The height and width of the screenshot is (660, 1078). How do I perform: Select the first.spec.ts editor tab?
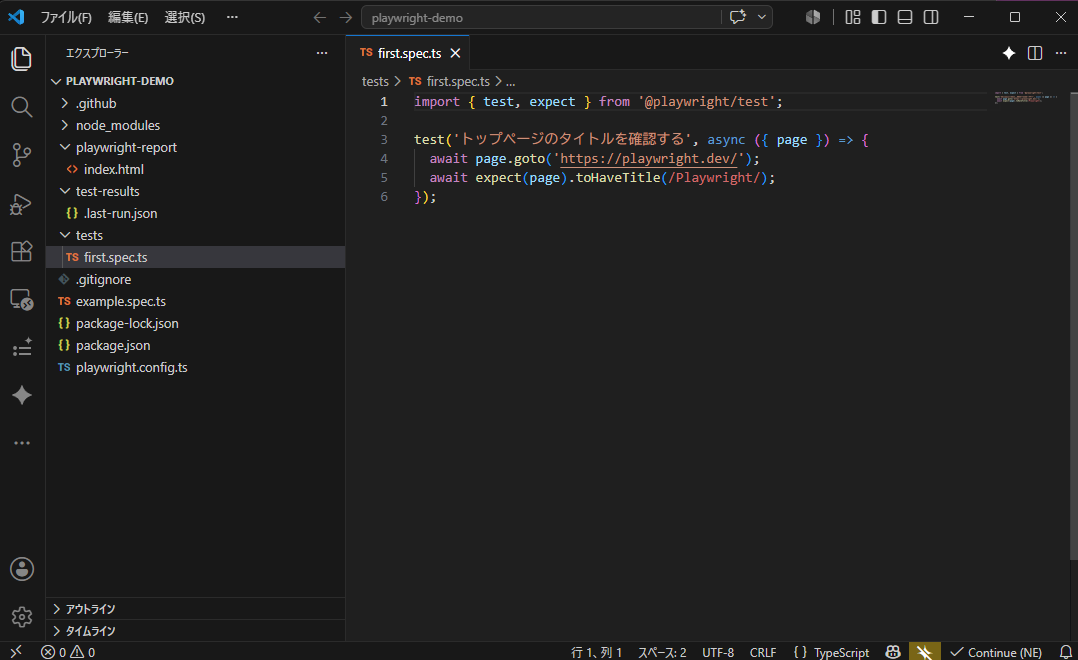pos(408,53)
